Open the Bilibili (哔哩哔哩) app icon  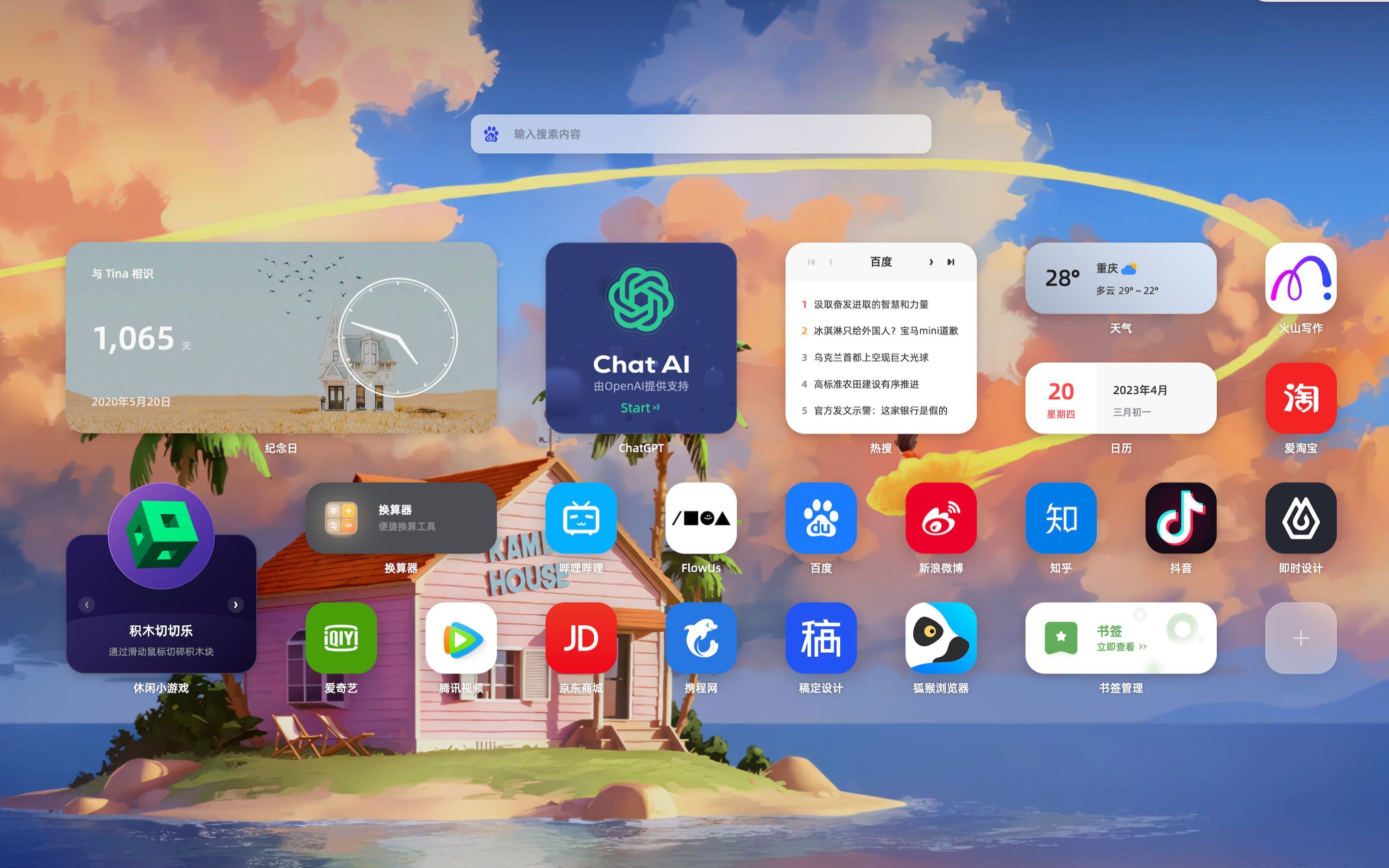[581, 518]
